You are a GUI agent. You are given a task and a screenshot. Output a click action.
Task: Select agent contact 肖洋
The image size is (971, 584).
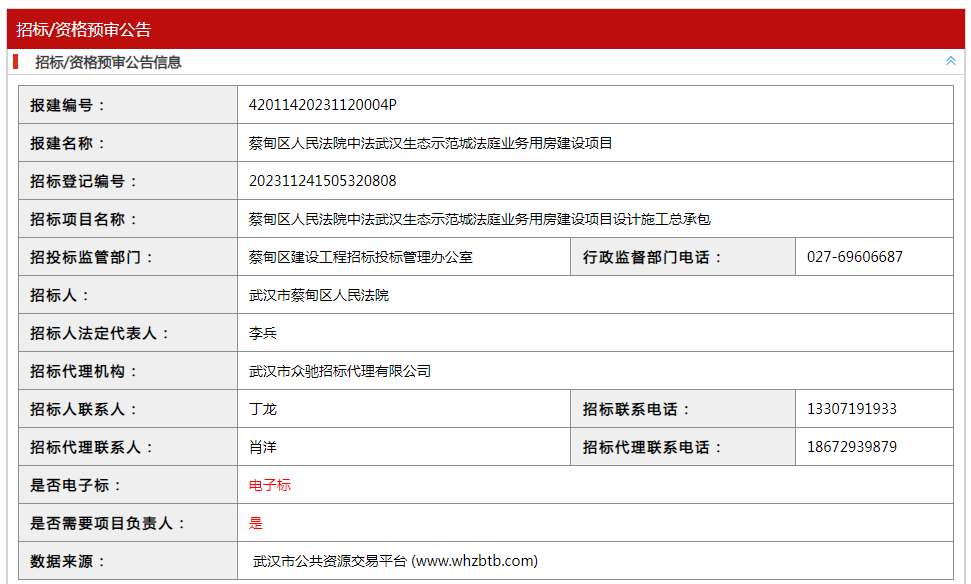pos(263,447)
